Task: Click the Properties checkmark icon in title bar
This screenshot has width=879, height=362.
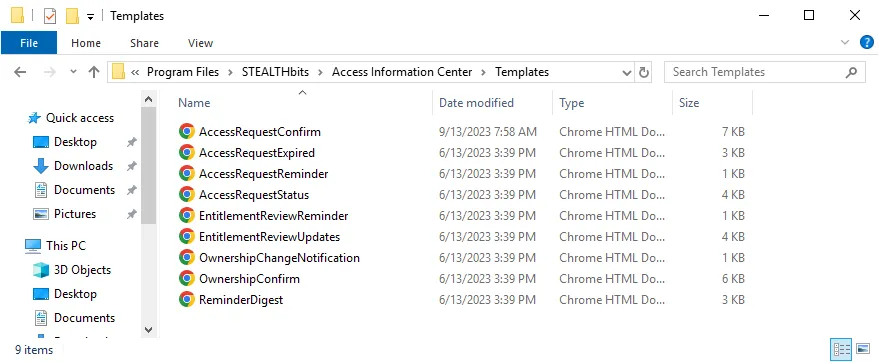Action: tap(50, 16)
